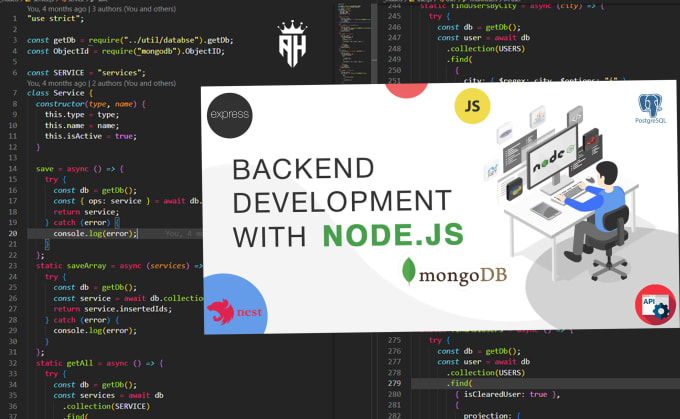
Task: Click line number 32 in left gutter
Action: point(13,363)
